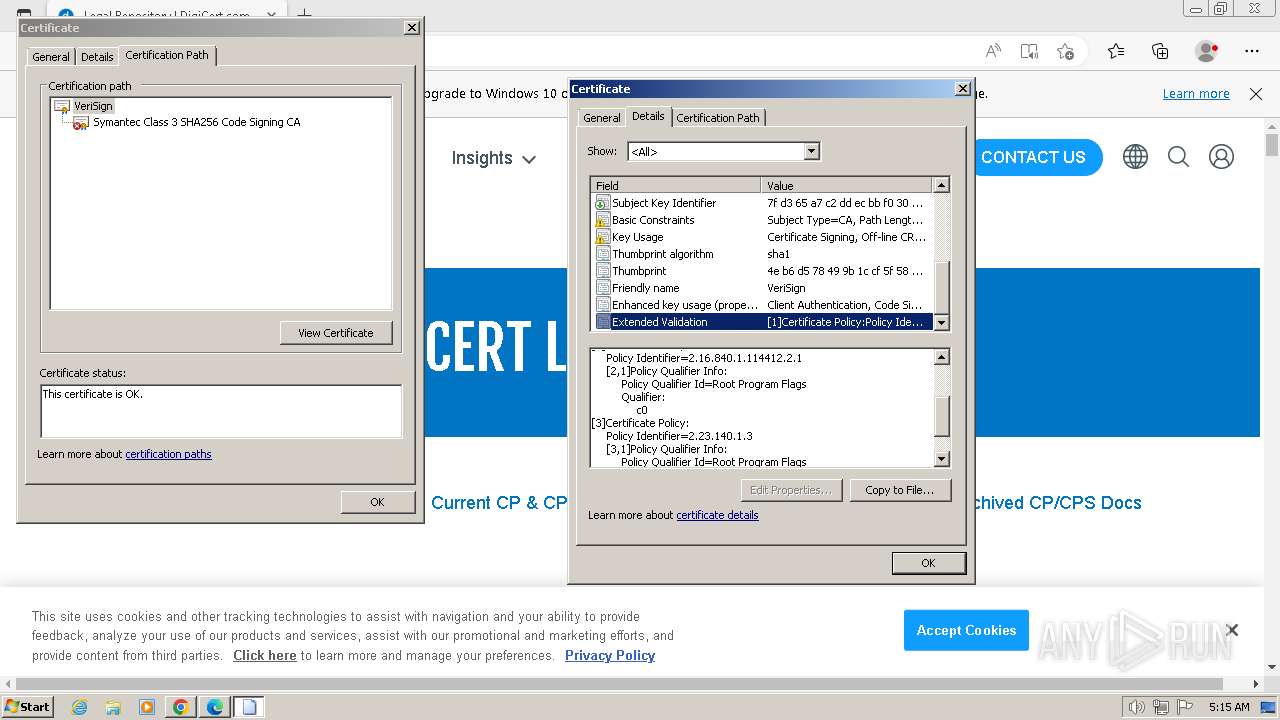Click the Value column header
The width and height of the screenshot is (1280, 720).
847,185
